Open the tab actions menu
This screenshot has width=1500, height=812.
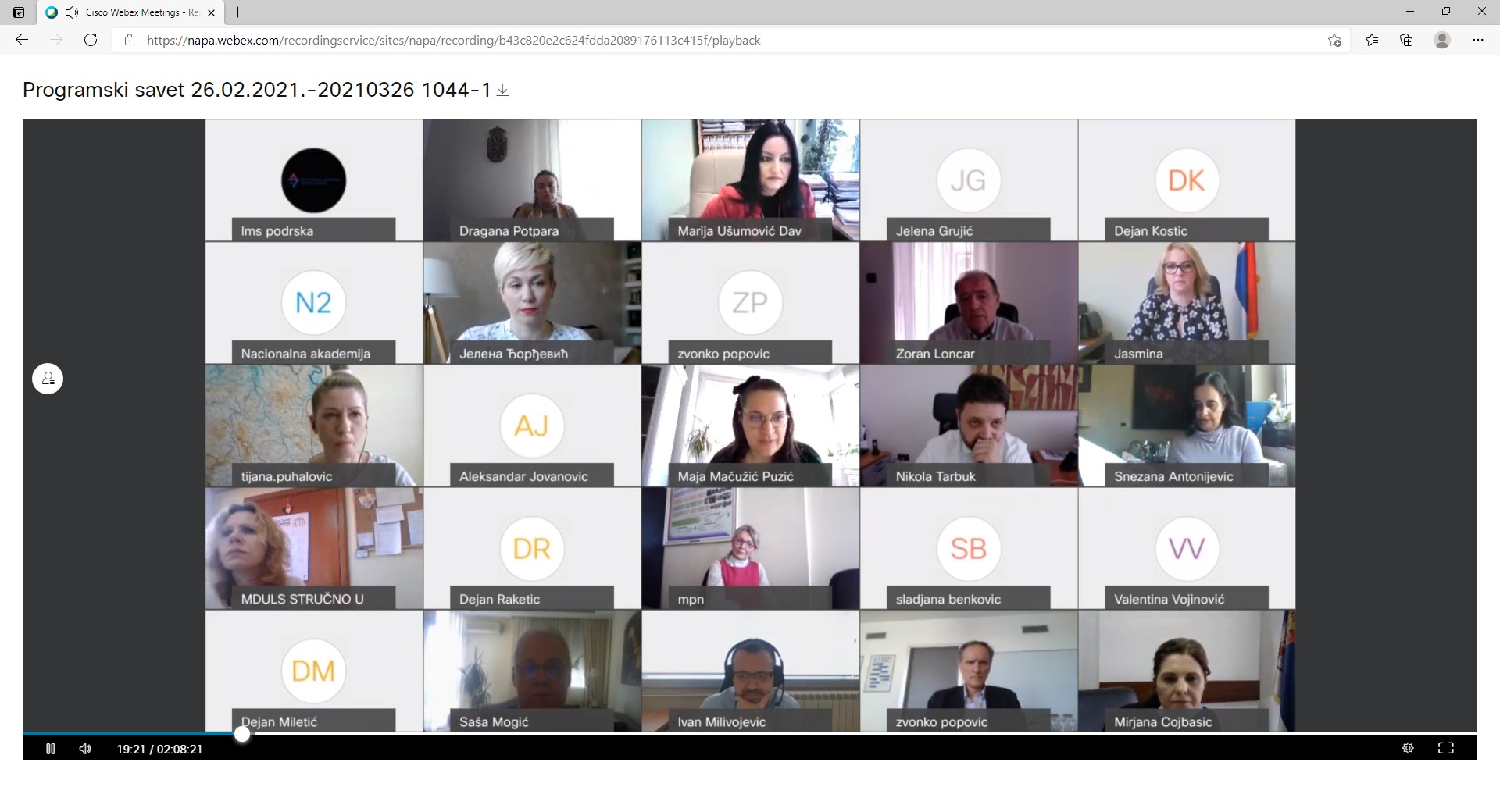pos(19,12)
